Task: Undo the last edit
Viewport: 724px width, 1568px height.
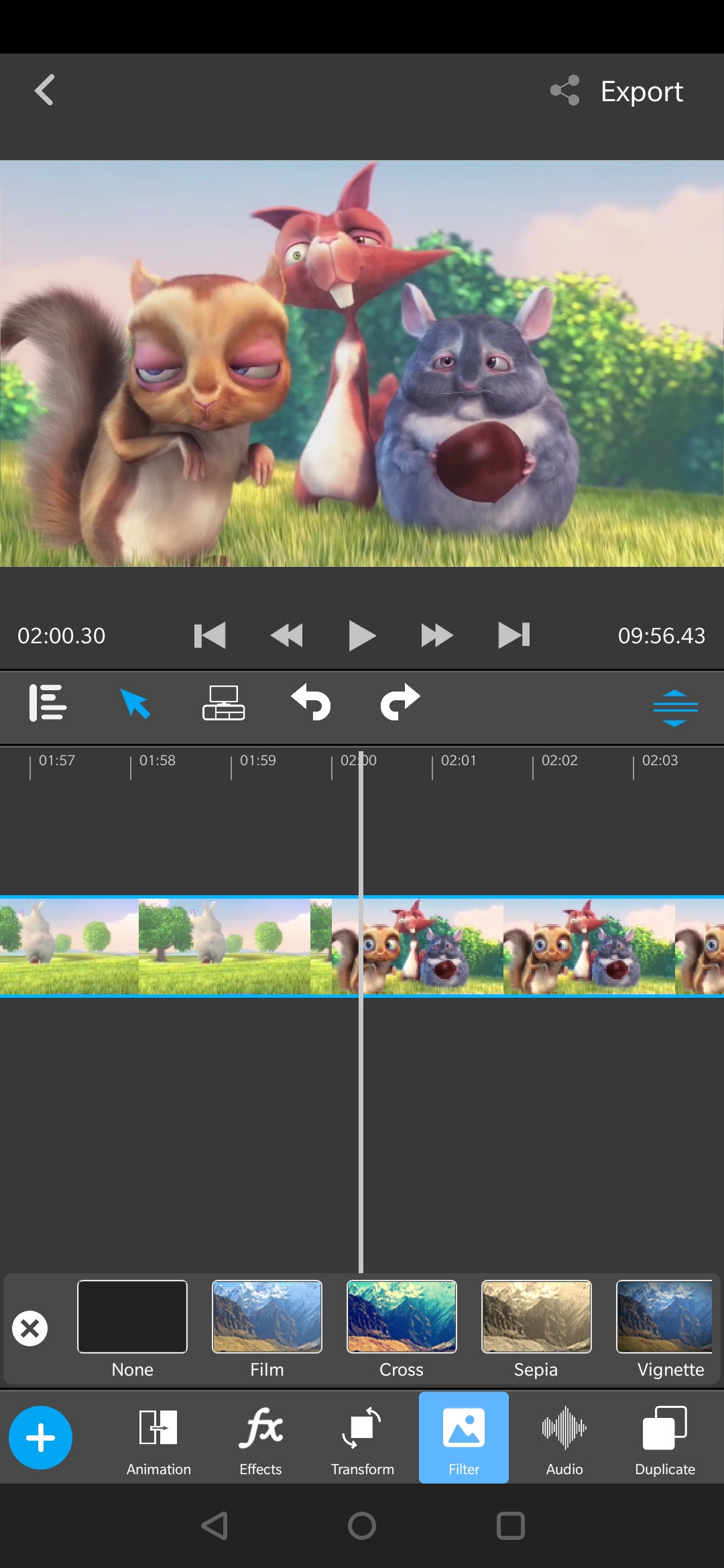Action: click(311, 702)
